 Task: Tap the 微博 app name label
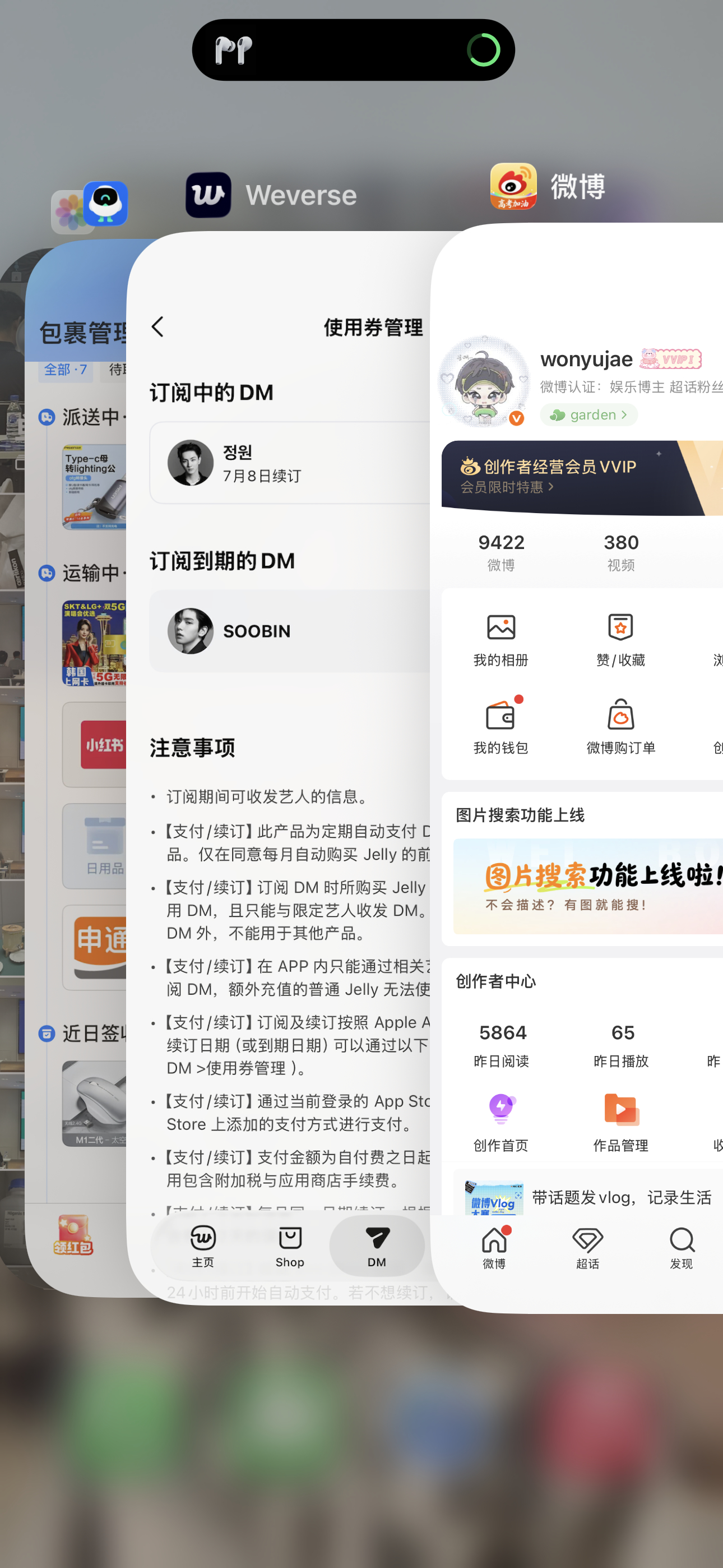(x=578, y=186)
